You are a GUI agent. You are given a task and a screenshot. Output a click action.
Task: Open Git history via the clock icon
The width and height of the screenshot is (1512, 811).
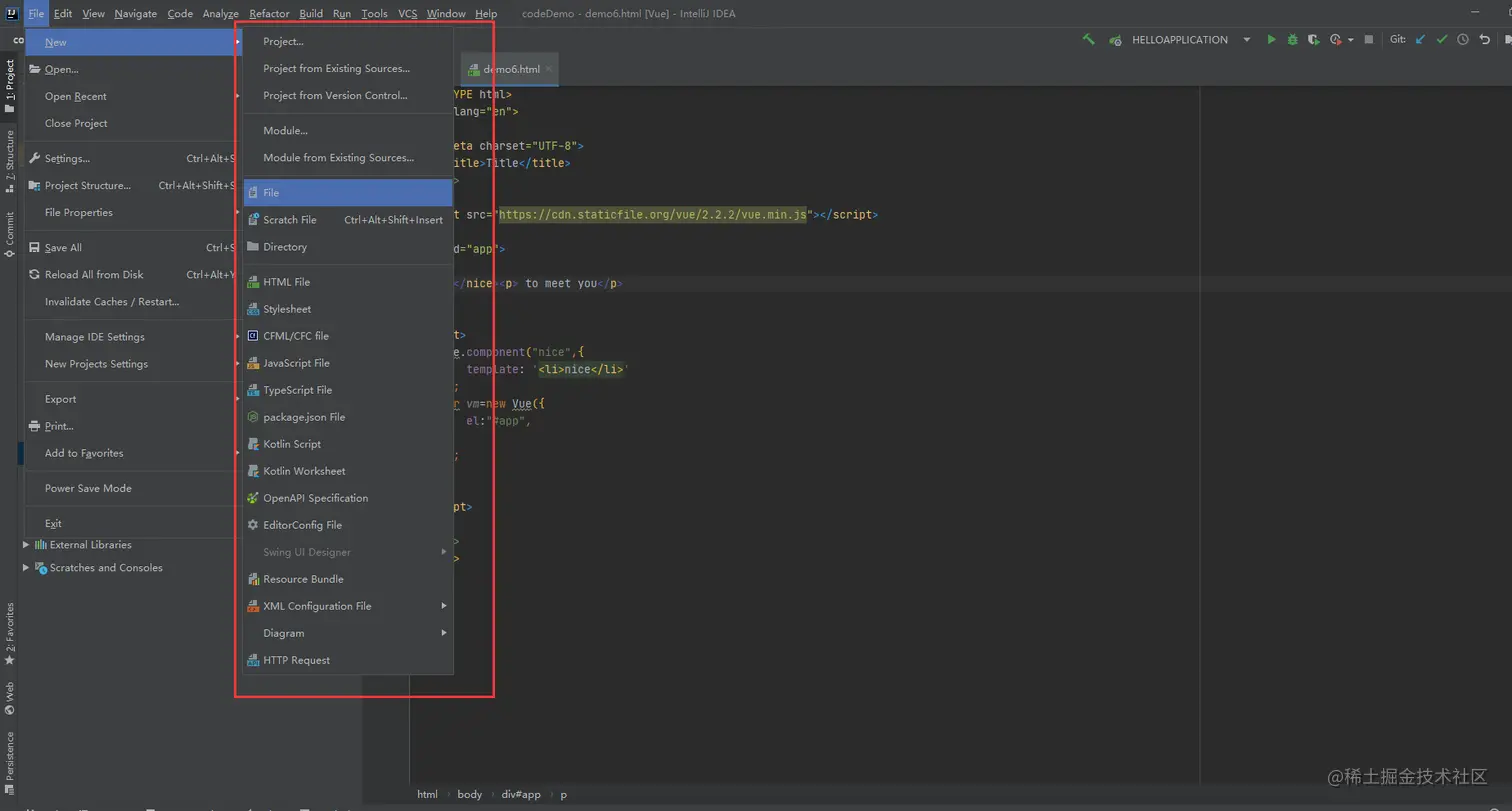point(1462,40)
